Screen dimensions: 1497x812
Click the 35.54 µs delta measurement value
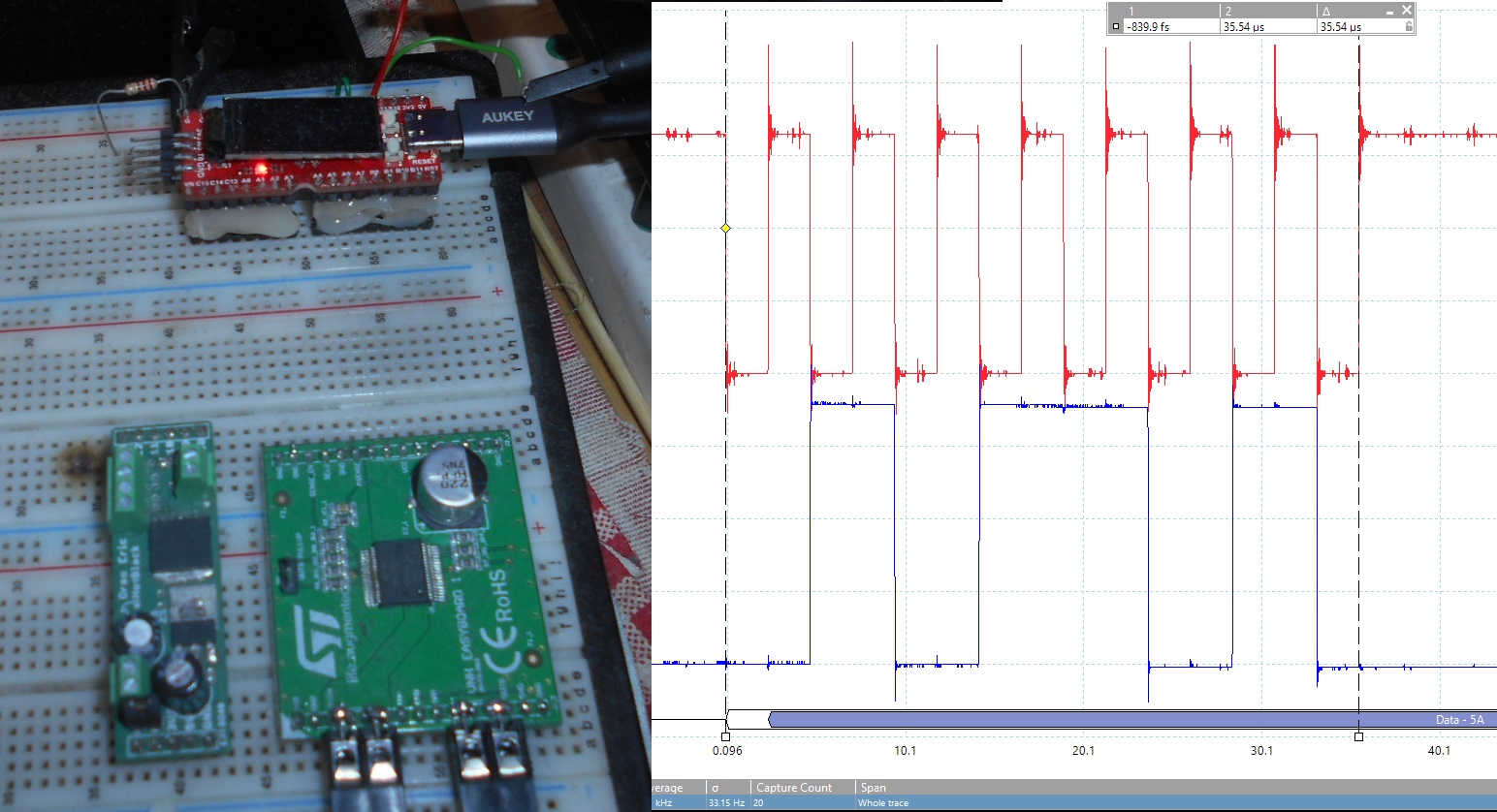point(1343,25)
